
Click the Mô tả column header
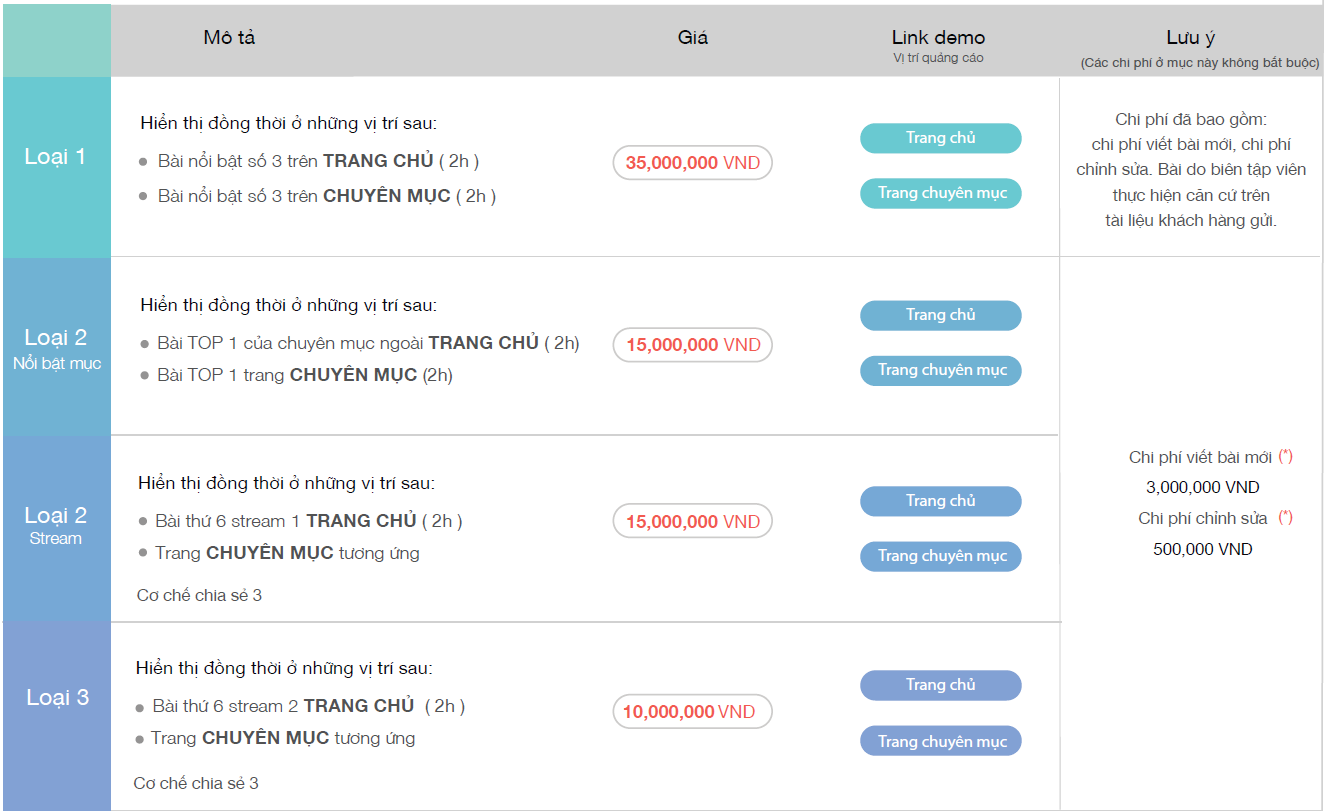(x=229, y=38)
